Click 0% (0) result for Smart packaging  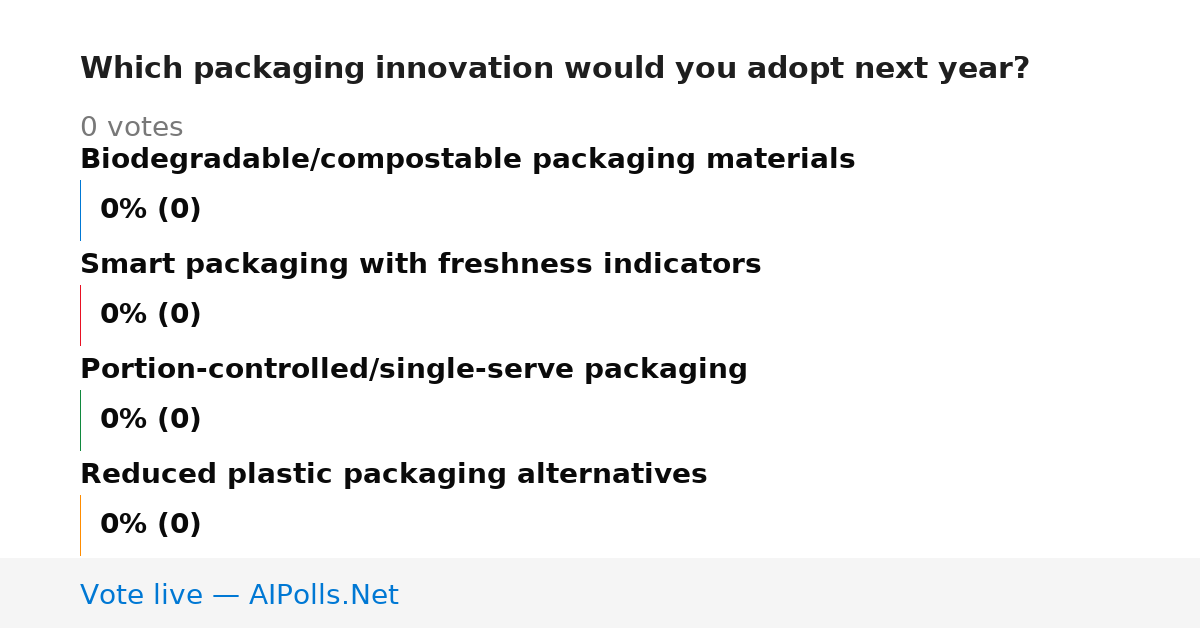point(150,315)
